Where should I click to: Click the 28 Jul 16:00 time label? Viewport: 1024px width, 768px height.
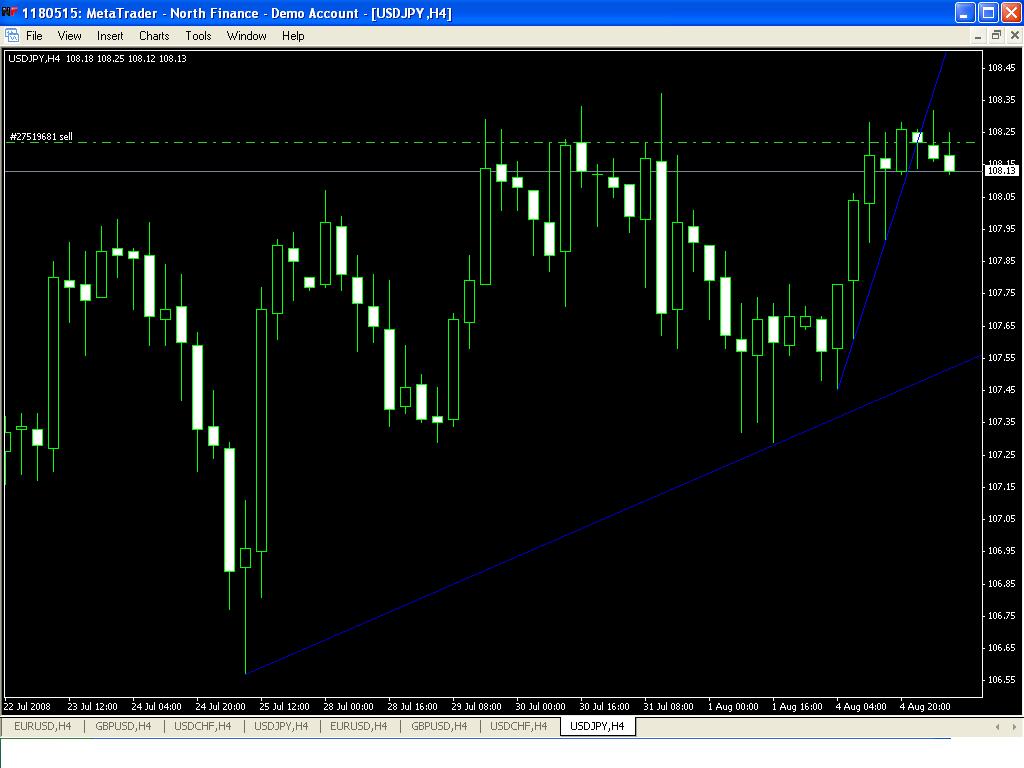(412, 706)
